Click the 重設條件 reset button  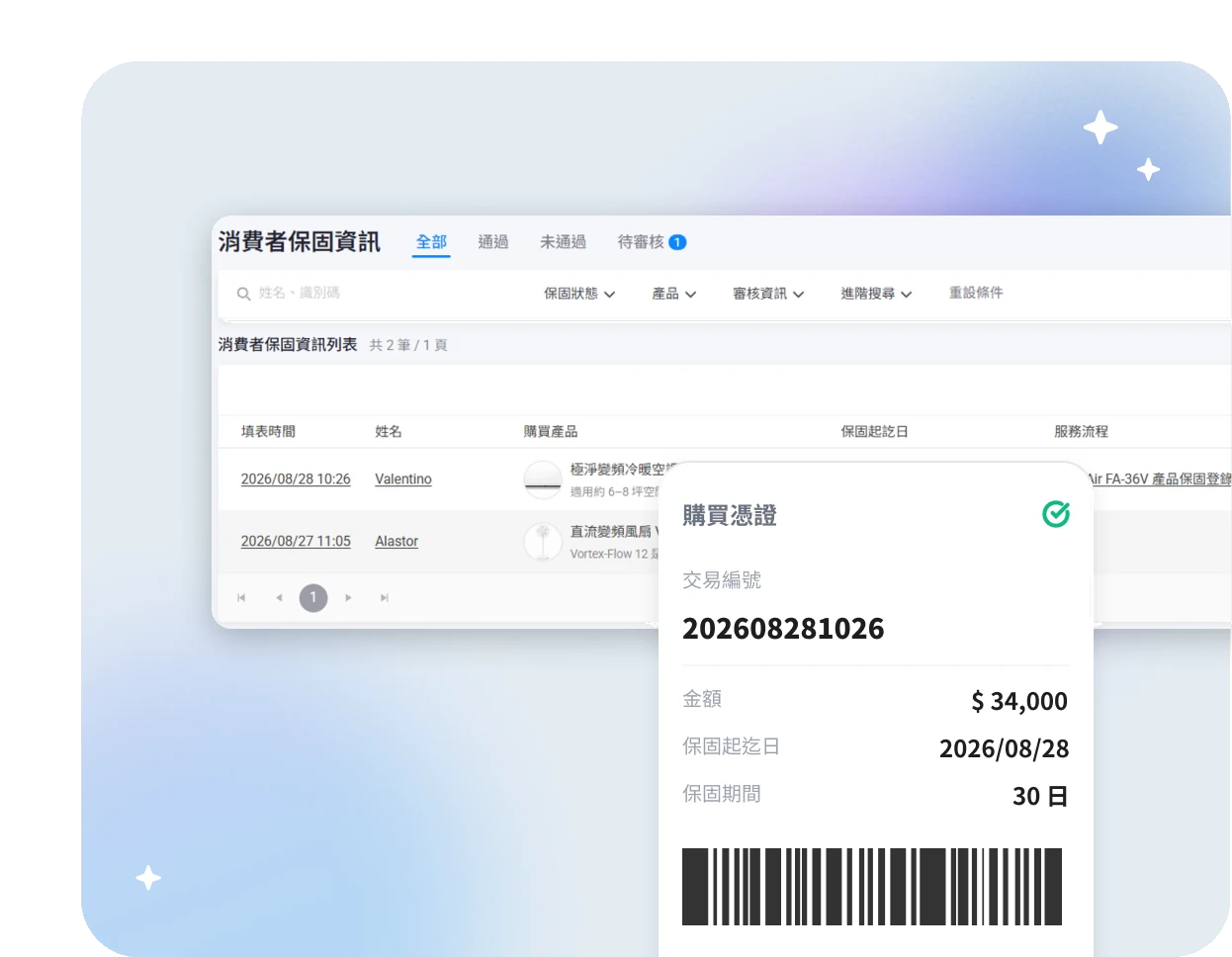coord(976,293)
